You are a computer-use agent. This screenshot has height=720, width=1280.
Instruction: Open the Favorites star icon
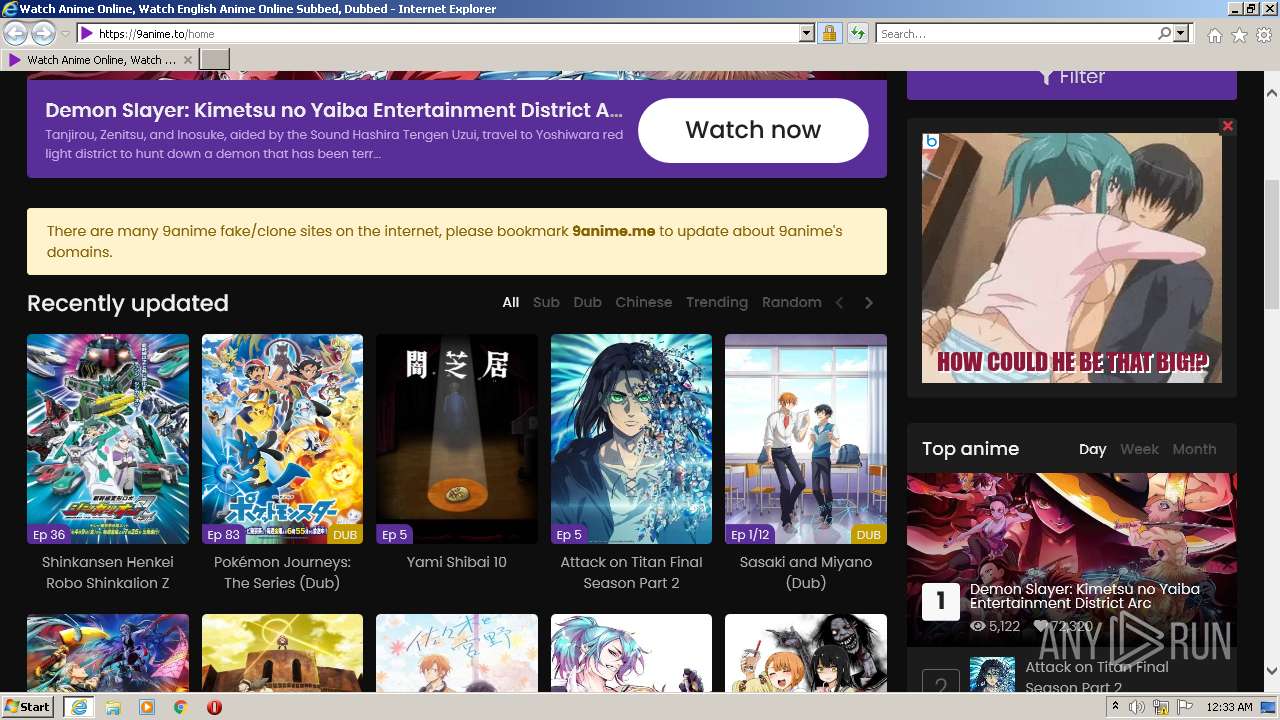[1239, 35]
